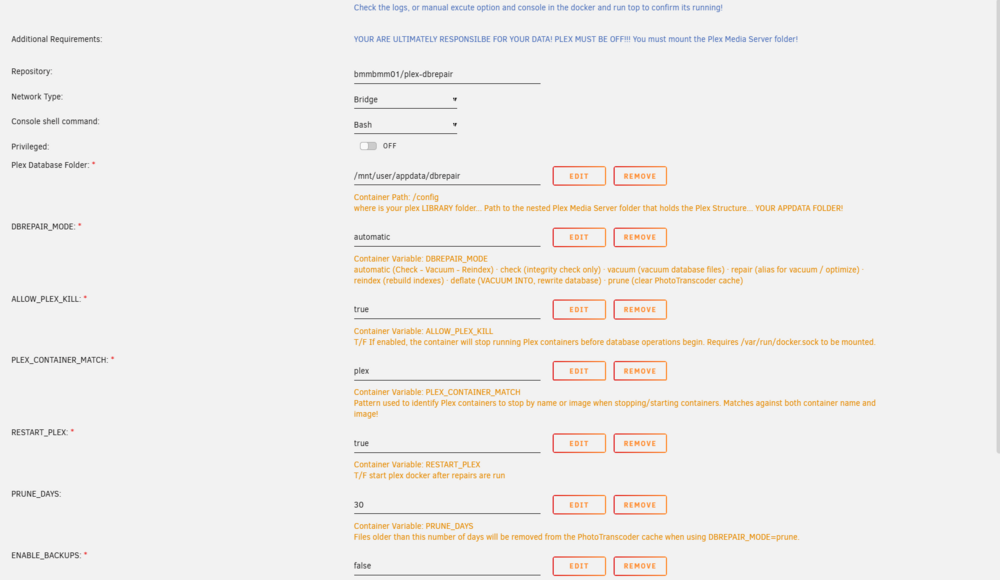The width and height of the screenshot is (1000, 580).
Task: Edit the ENABLE_BACKUPS variable
Action: tap(578, 566)
